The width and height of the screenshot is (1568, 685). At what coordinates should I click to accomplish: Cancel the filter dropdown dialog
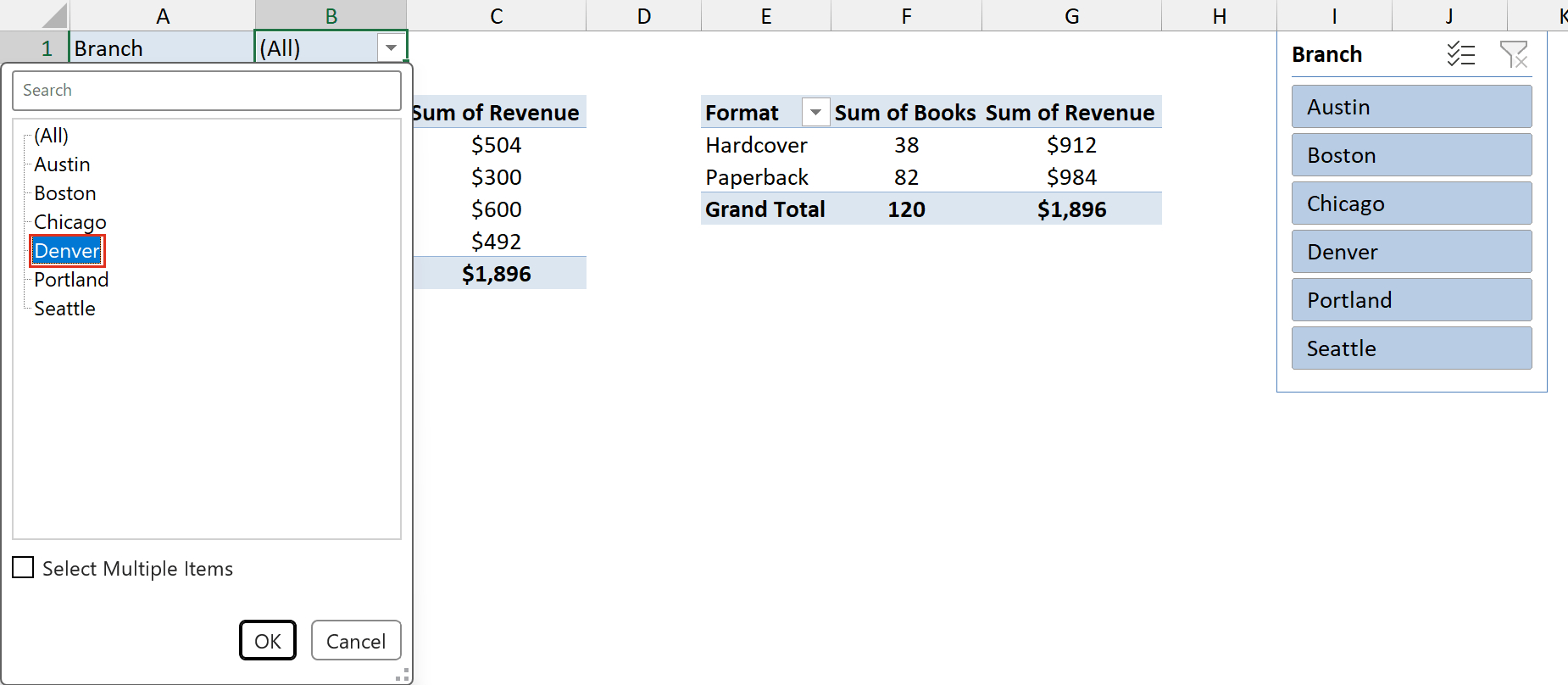point(356,640)
